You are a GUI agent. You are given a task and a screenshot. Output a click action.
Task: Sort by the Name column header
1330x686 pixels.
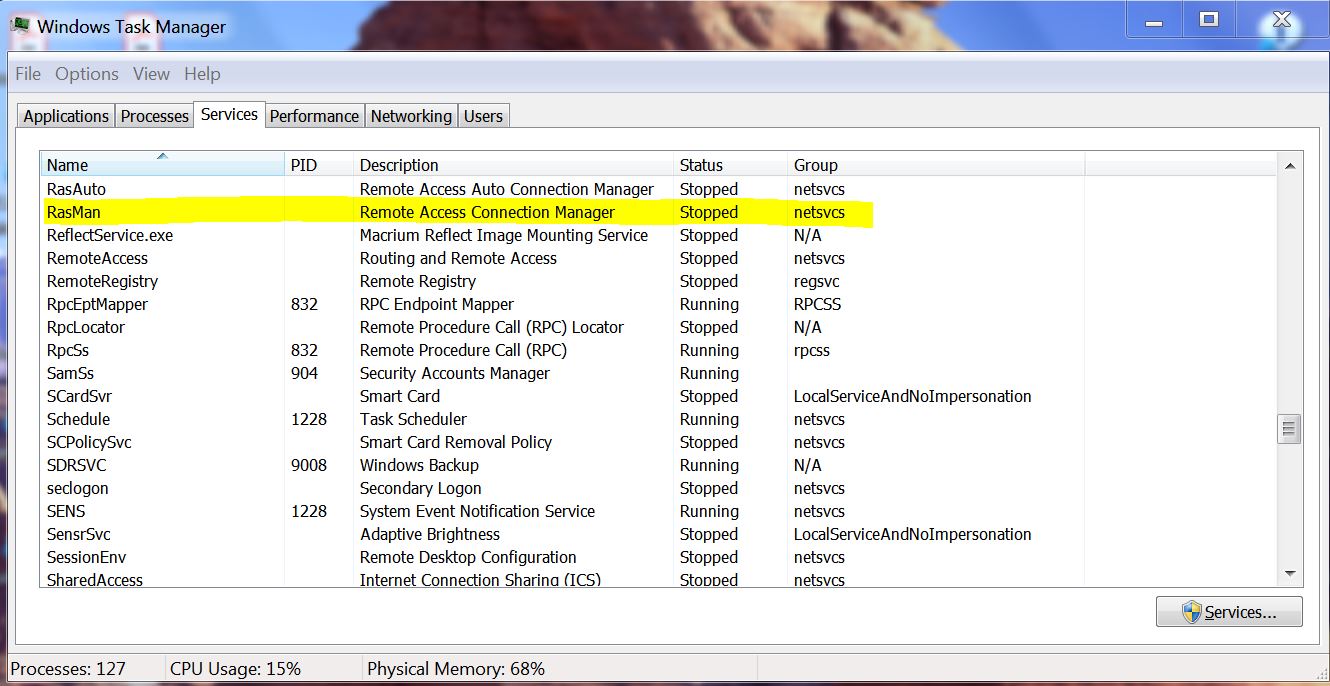(162, 165)
